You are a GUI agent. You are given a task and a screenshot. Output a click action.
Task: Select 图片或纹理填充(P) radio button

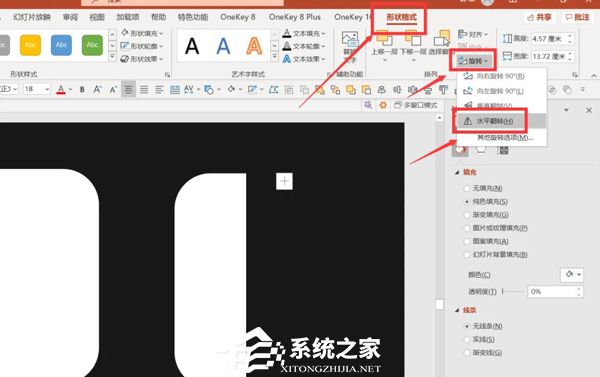coord(466,228)
